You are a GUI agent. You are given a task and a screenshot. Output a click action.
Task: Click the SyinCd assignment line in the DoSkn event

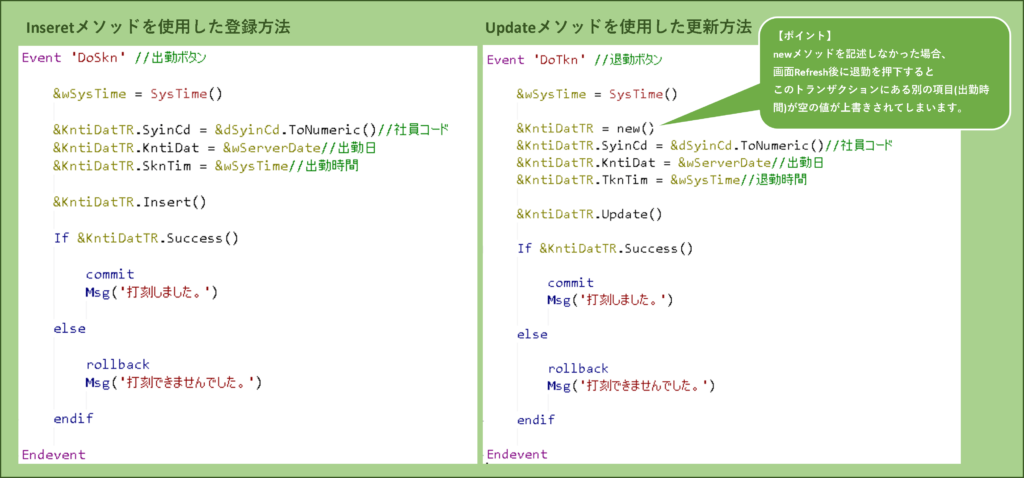tap(251, 129)
